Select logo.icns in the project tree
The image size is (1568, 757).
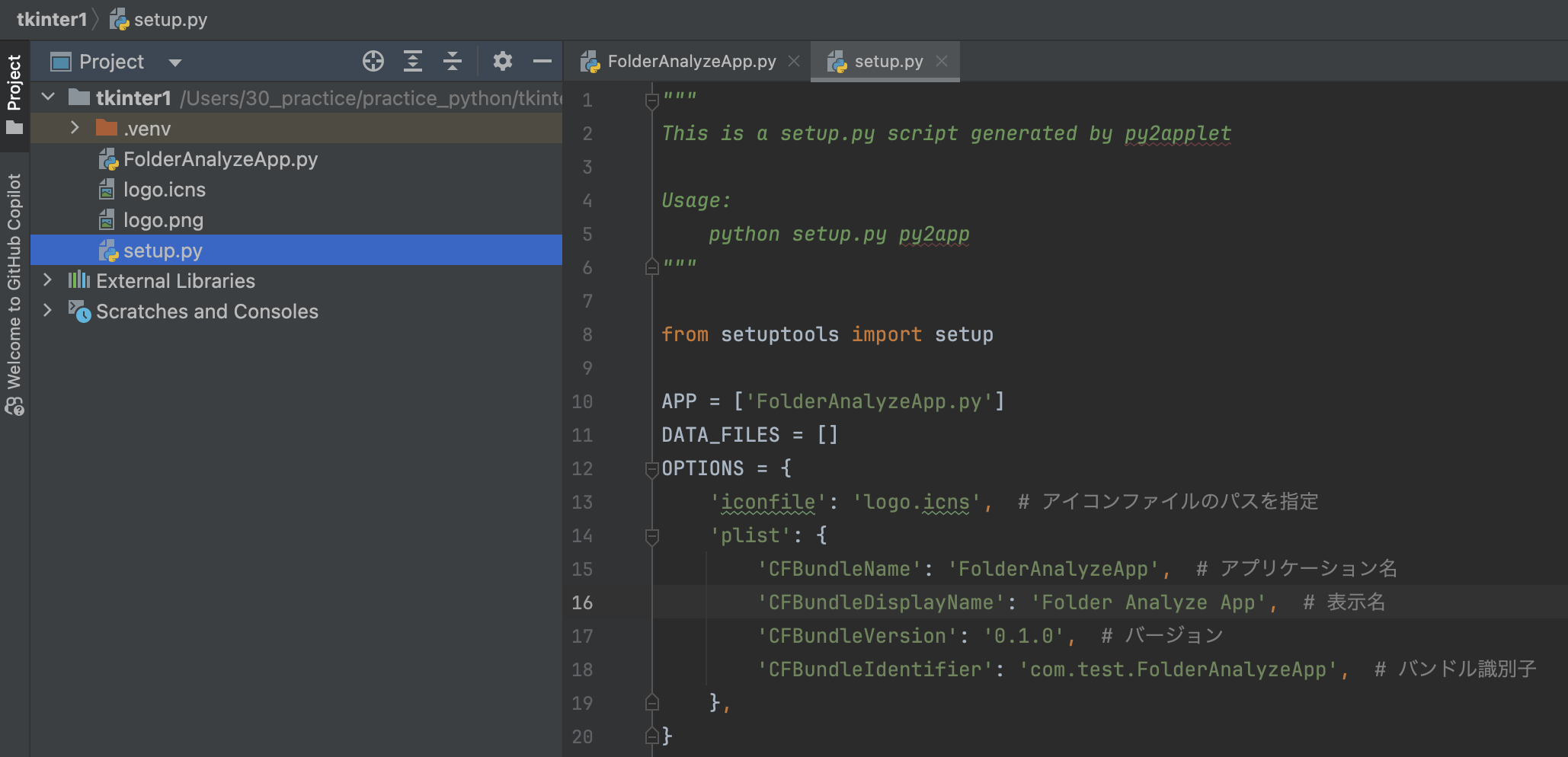tap(165, 189)
